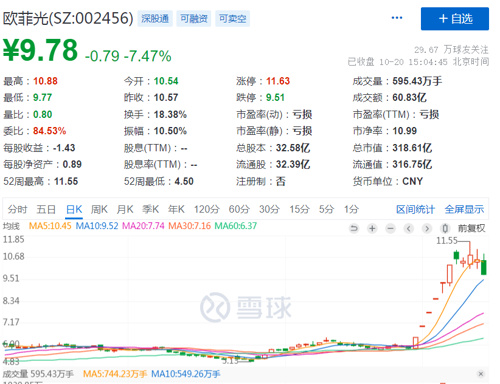The height and width of the screenshot is (384, 500).
Task: Open 区间统计 range statistics
Action: point(415,209)
